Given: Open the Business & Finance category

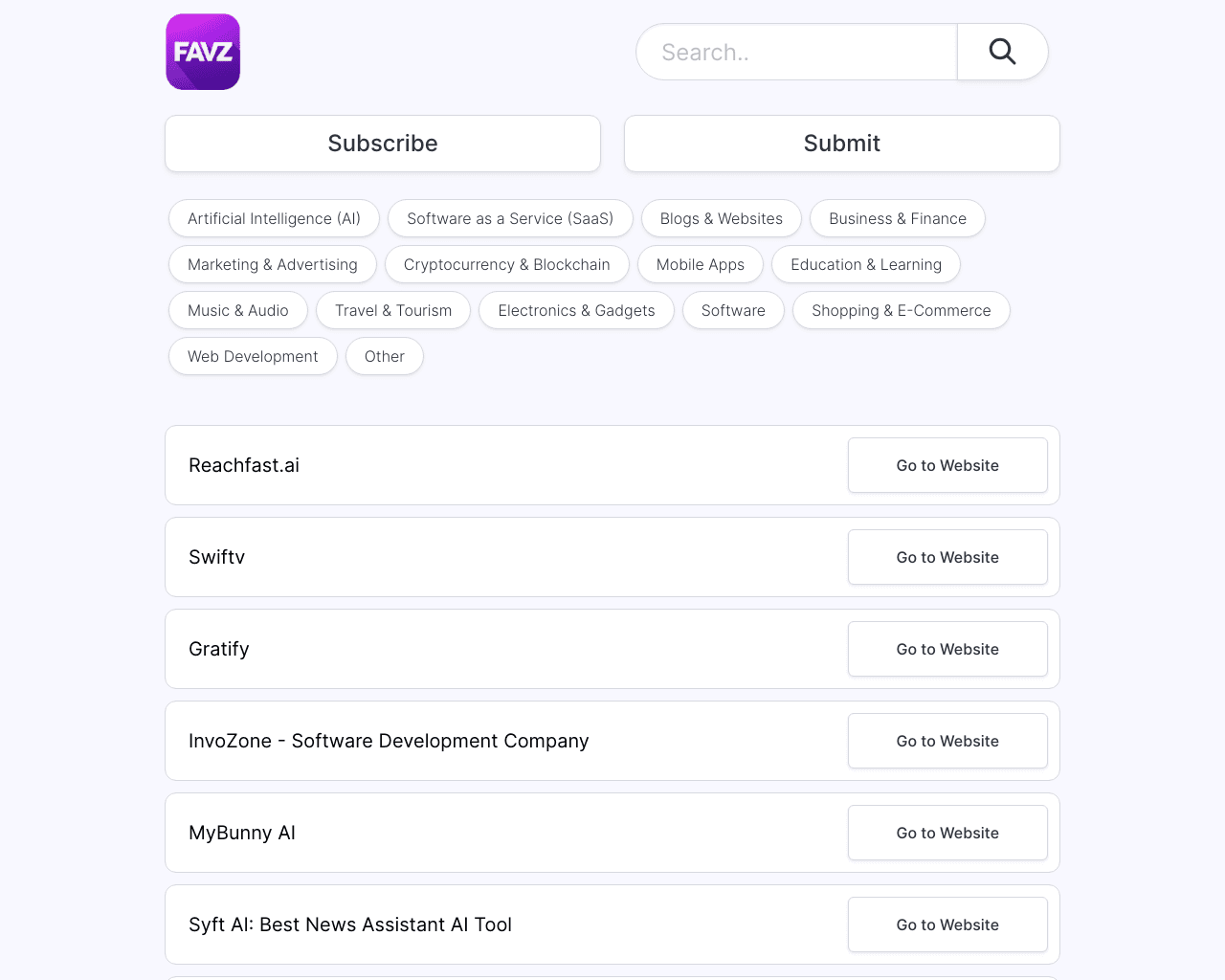Looking at the screenshot, I should 897,218.
